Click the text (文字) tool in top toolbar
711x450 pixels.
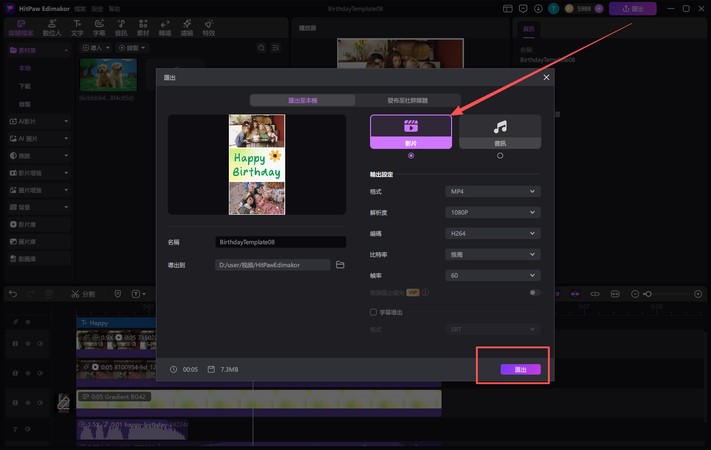(76, 26)
